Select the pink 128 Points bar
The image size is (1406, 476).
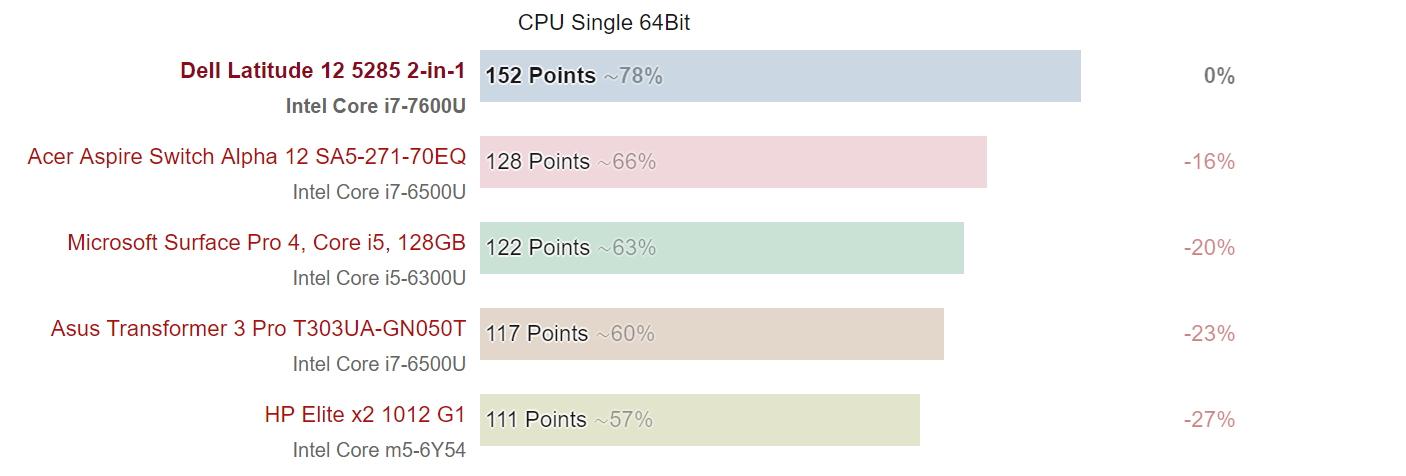tap(733, 162)
